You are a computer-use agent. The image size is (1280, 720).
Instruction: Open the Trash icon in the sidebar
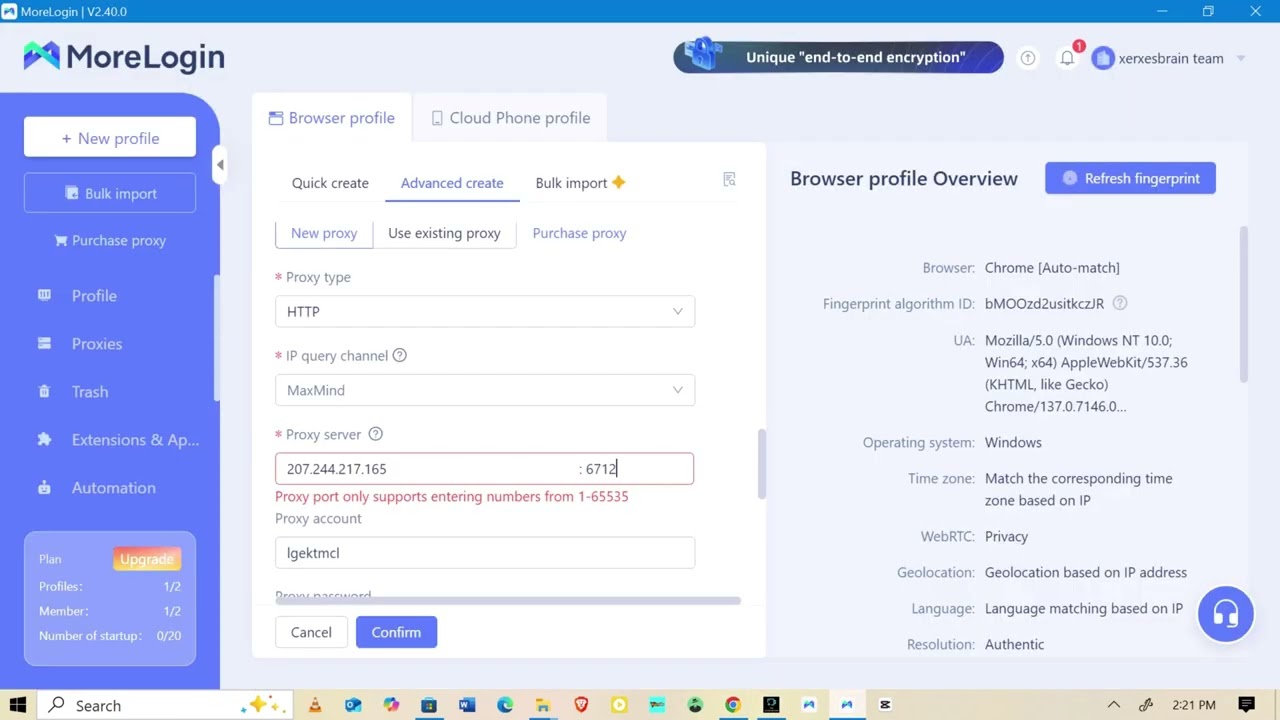pyautogui.click(x=44, y=391)
